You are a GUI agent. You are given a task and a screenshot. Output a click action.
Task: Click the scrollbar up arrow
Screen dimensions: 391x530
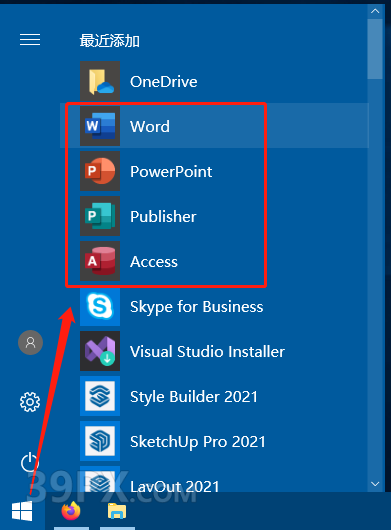(x=375, y=11)
